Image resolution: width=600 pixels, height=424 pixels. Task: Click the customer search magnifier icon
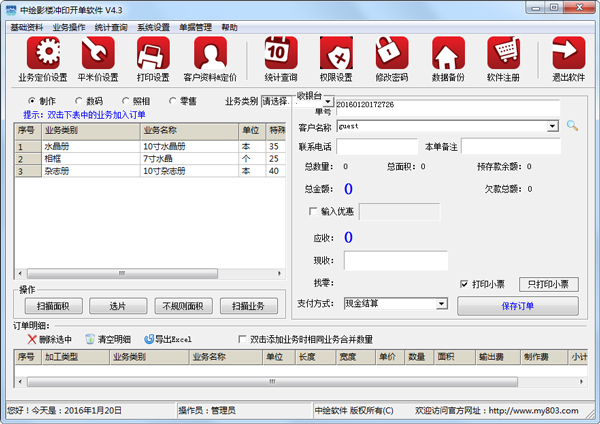(x=572, y=126)
